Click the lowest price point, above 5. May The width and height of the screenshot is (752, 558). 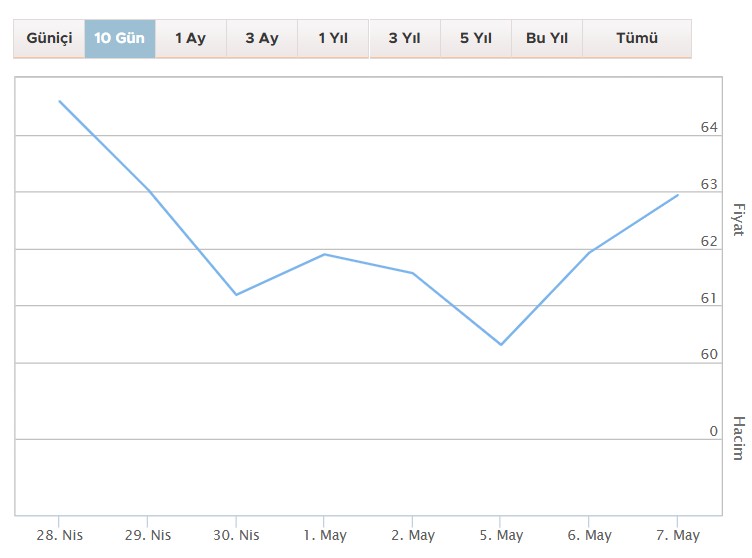pyautogui.click(x=501, y=345)
